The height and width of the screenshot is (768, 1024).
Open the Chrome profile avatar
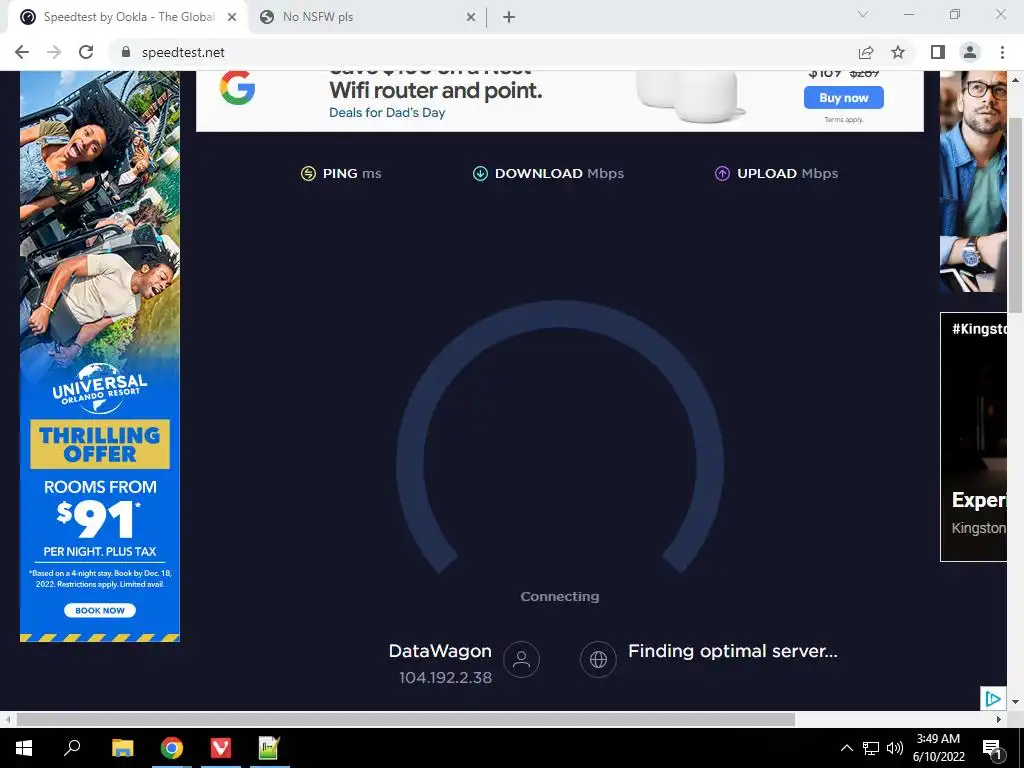pos(970,52)
